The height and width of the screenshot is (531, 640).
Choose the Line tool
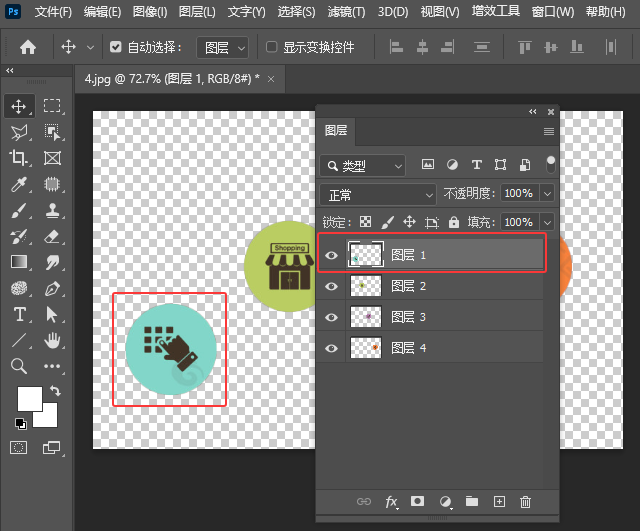pos(19,340)
